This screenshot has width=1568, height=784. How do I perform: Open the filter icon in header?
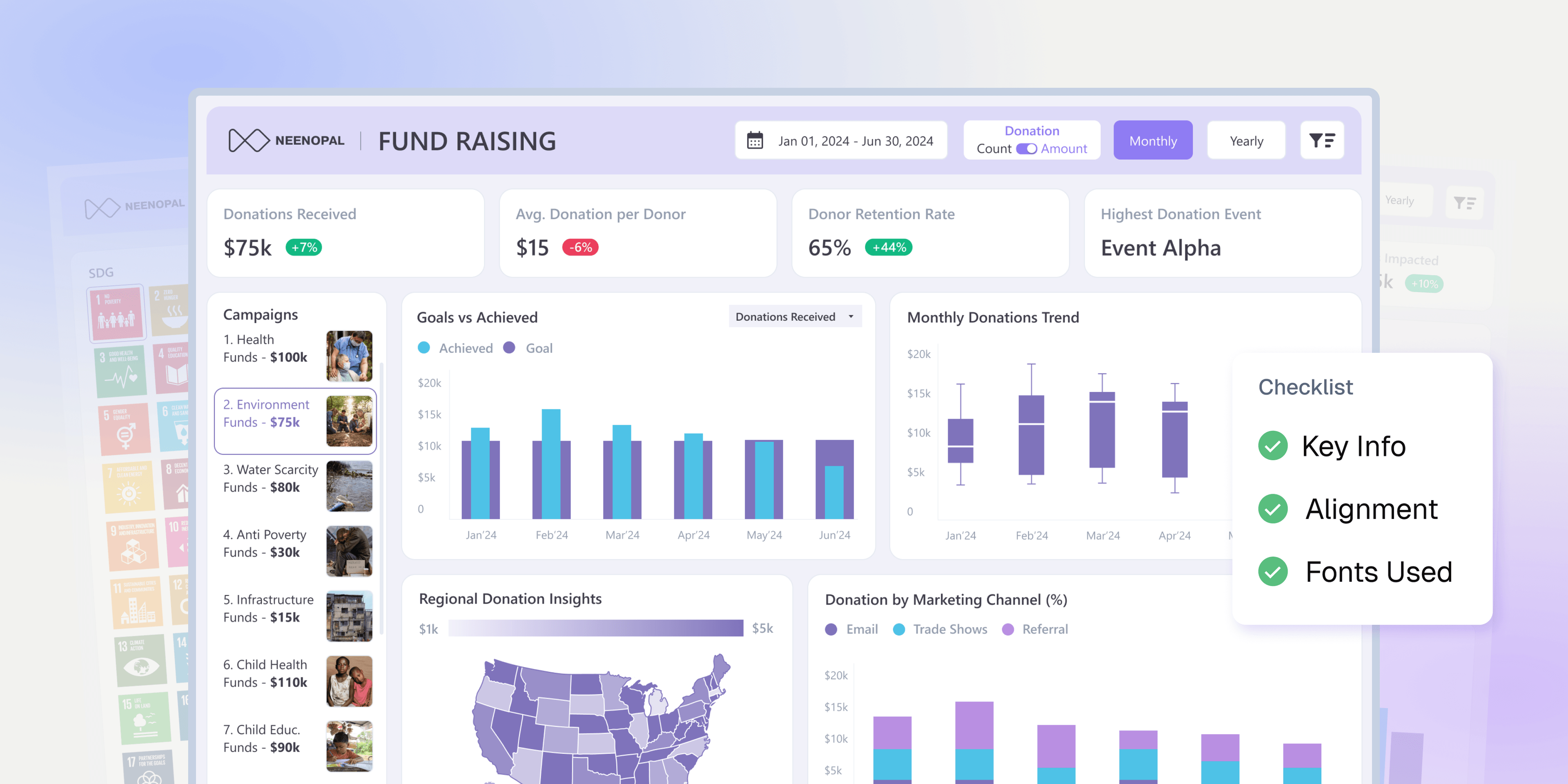1321,140
